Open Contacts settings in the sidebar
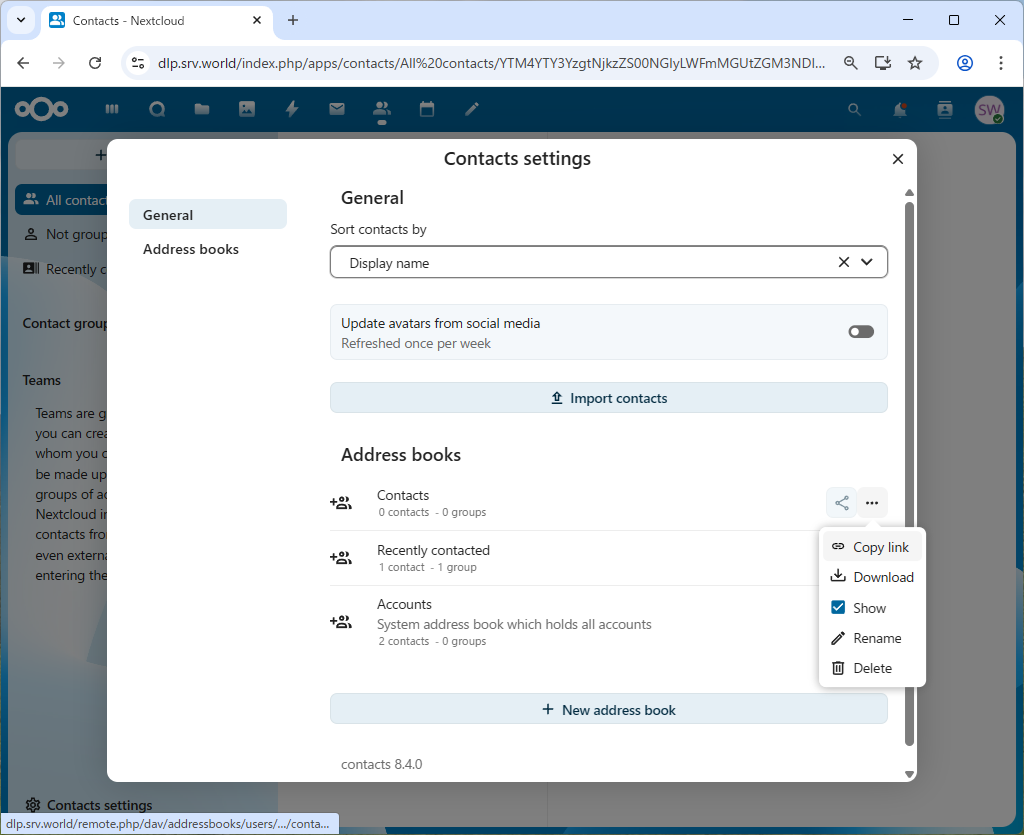This screenshot has height=835, width=1024. click(88, 805)
